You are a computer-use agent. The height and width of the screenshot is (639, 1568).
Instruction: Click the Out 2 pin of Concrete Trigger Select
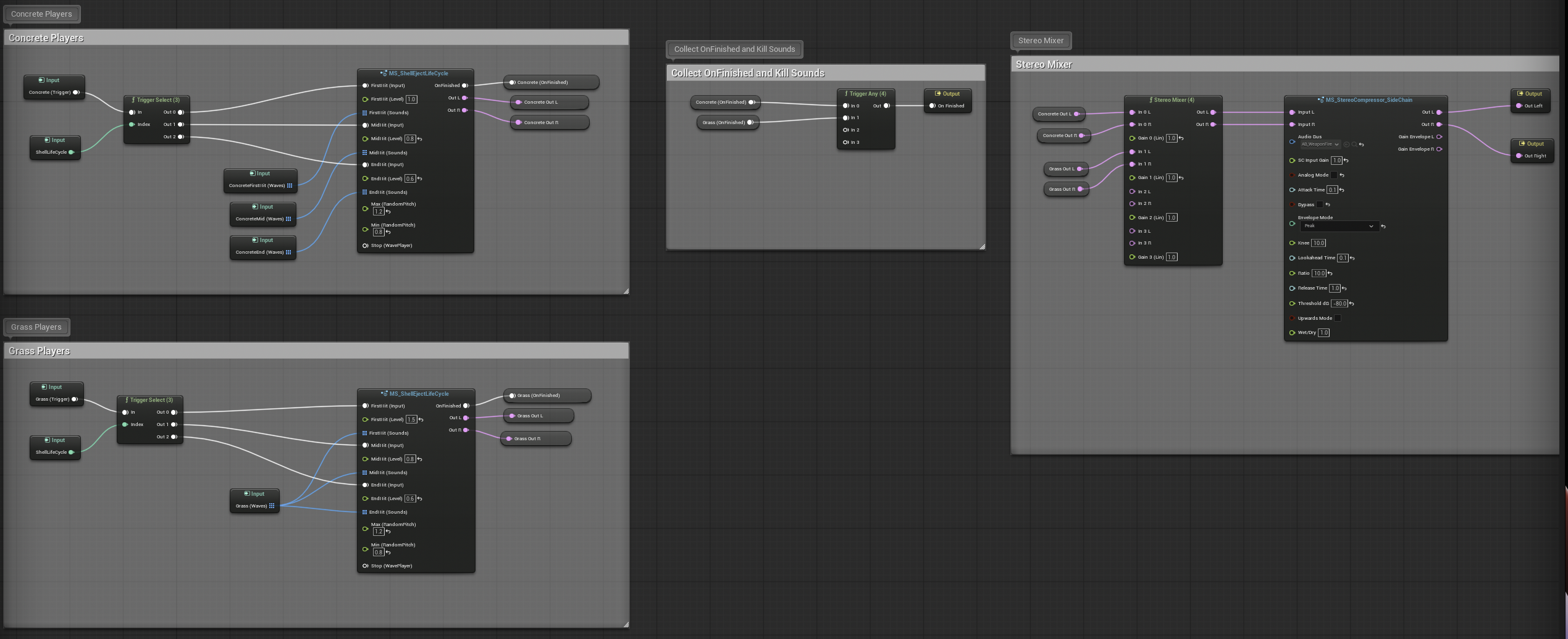(181, 137)
